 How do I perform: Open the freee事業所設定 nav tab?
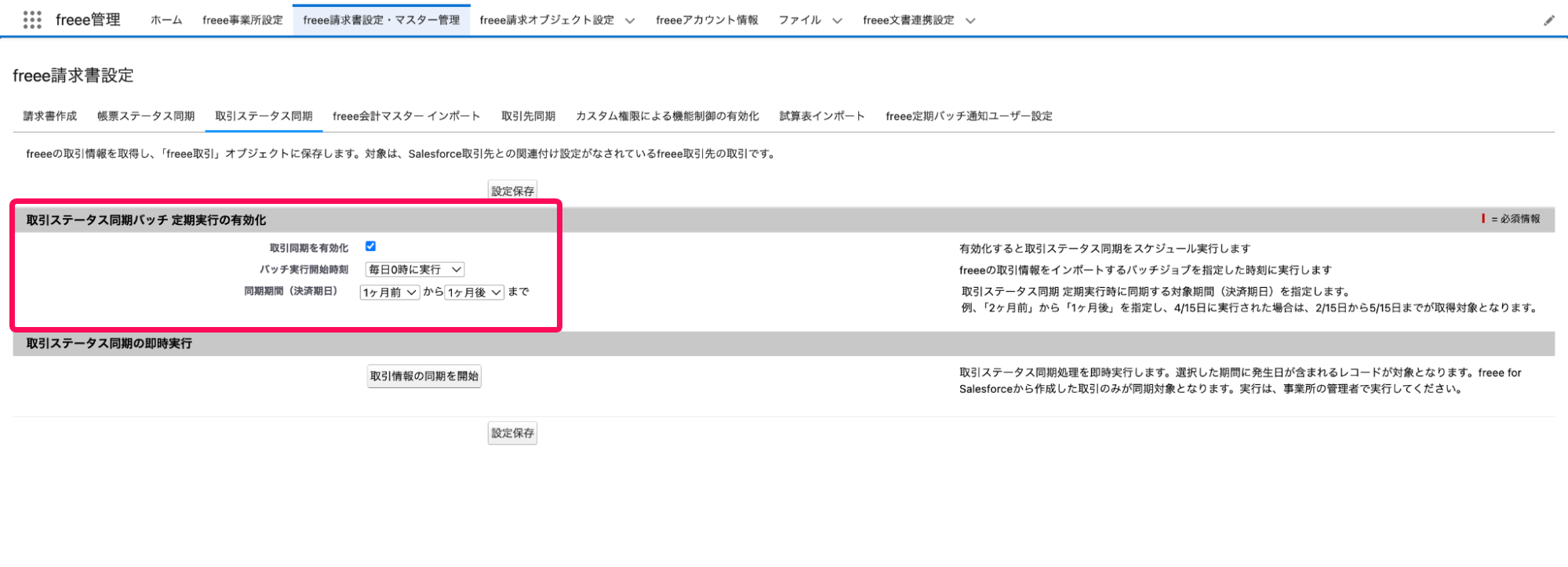tap(242, 20)
